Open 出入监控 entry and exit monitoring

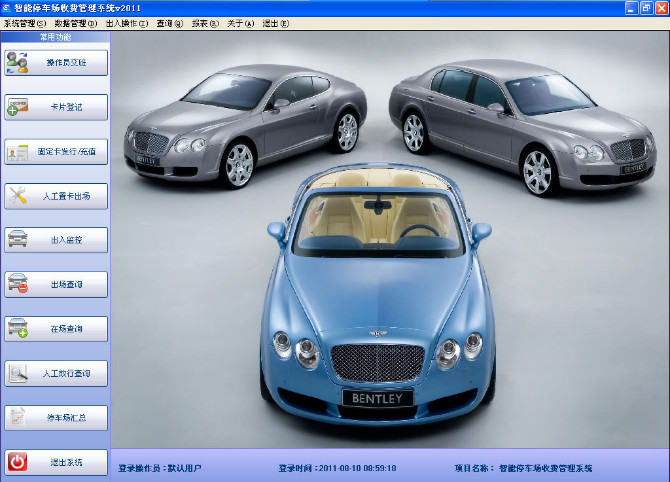pos(56,240)
